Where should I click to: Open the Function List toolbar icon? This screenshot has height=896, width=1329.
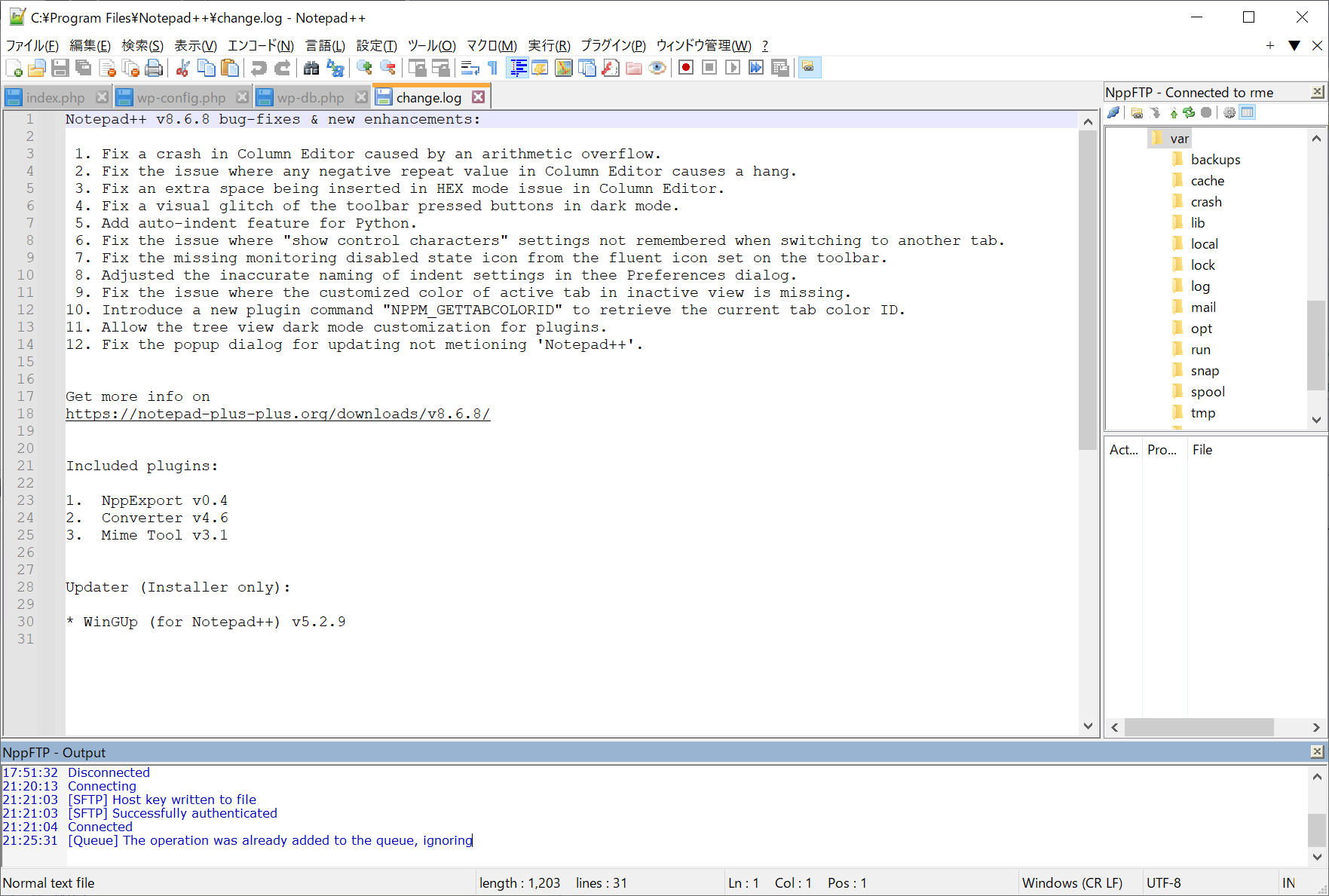(x=611, y=68)
